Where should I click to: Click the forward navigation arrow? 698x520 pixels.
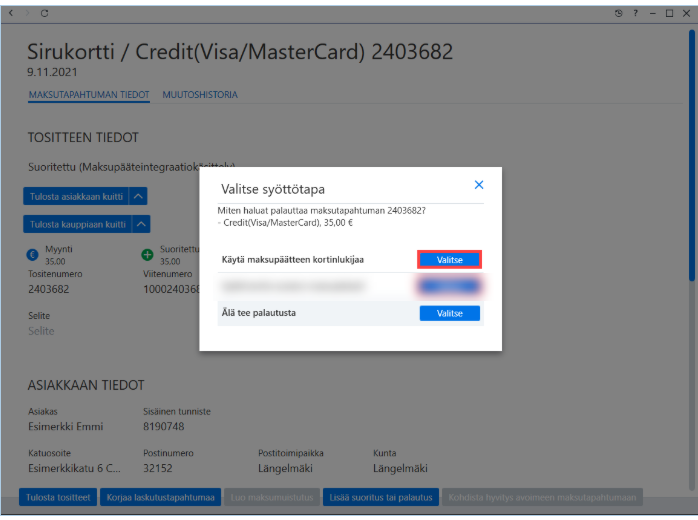(27, 13)
